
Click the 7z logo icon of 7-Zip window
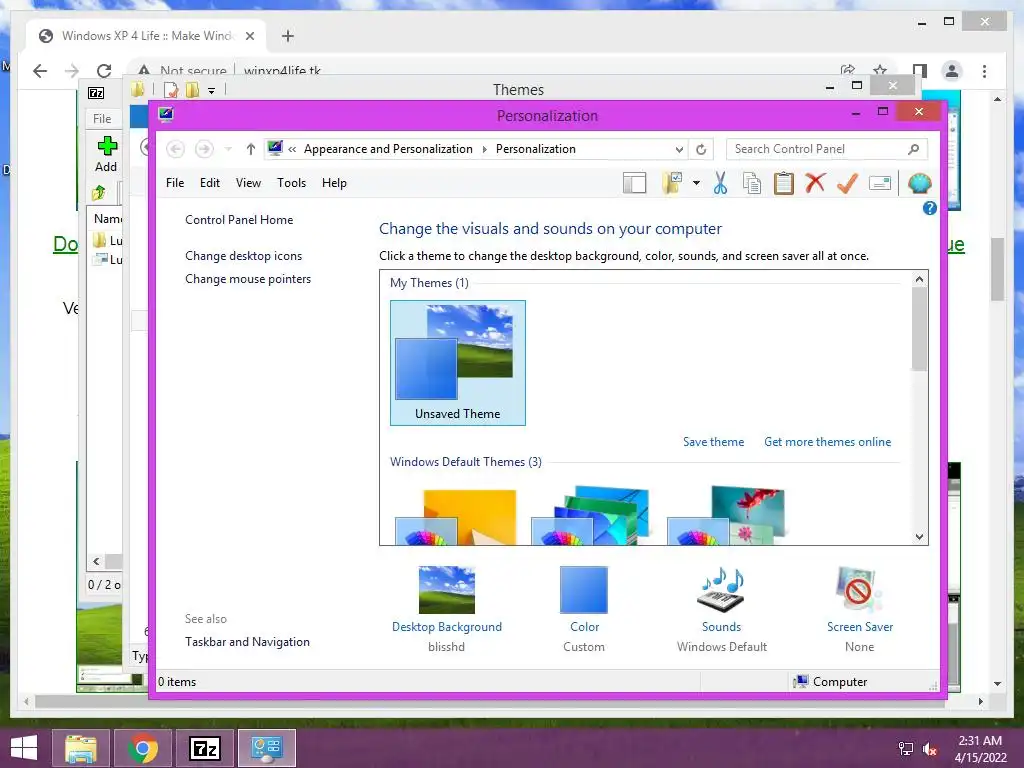click(96, 93)
